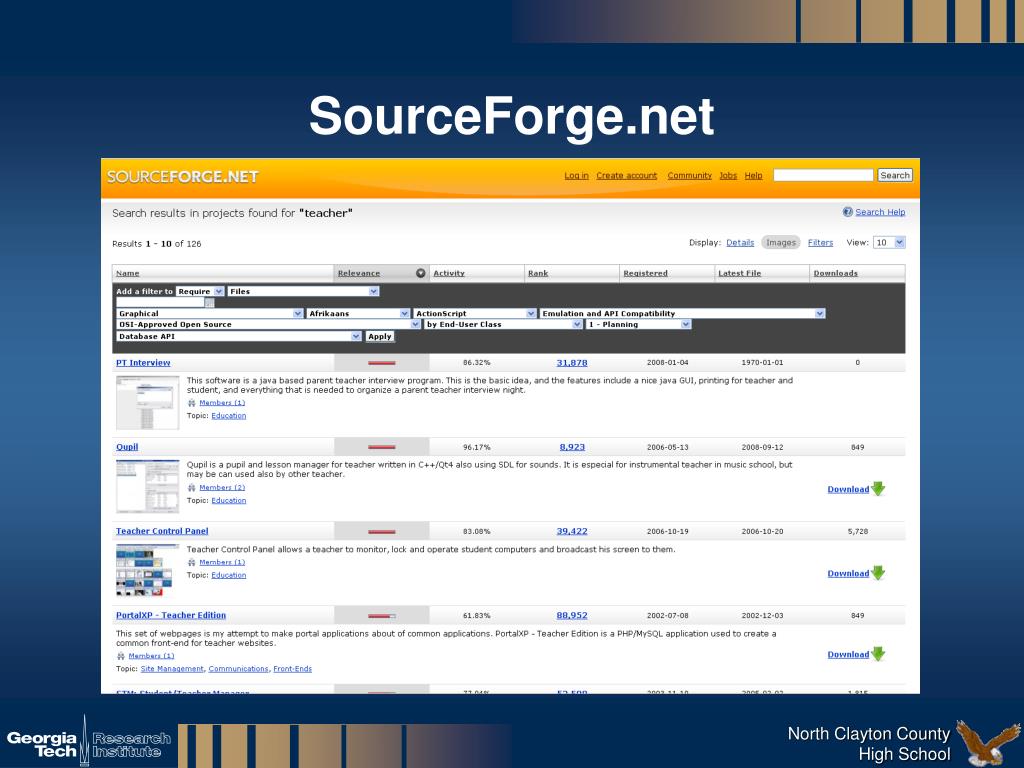
Task: Click the green Download arrow for Qupil
Action: click(878, 488)
